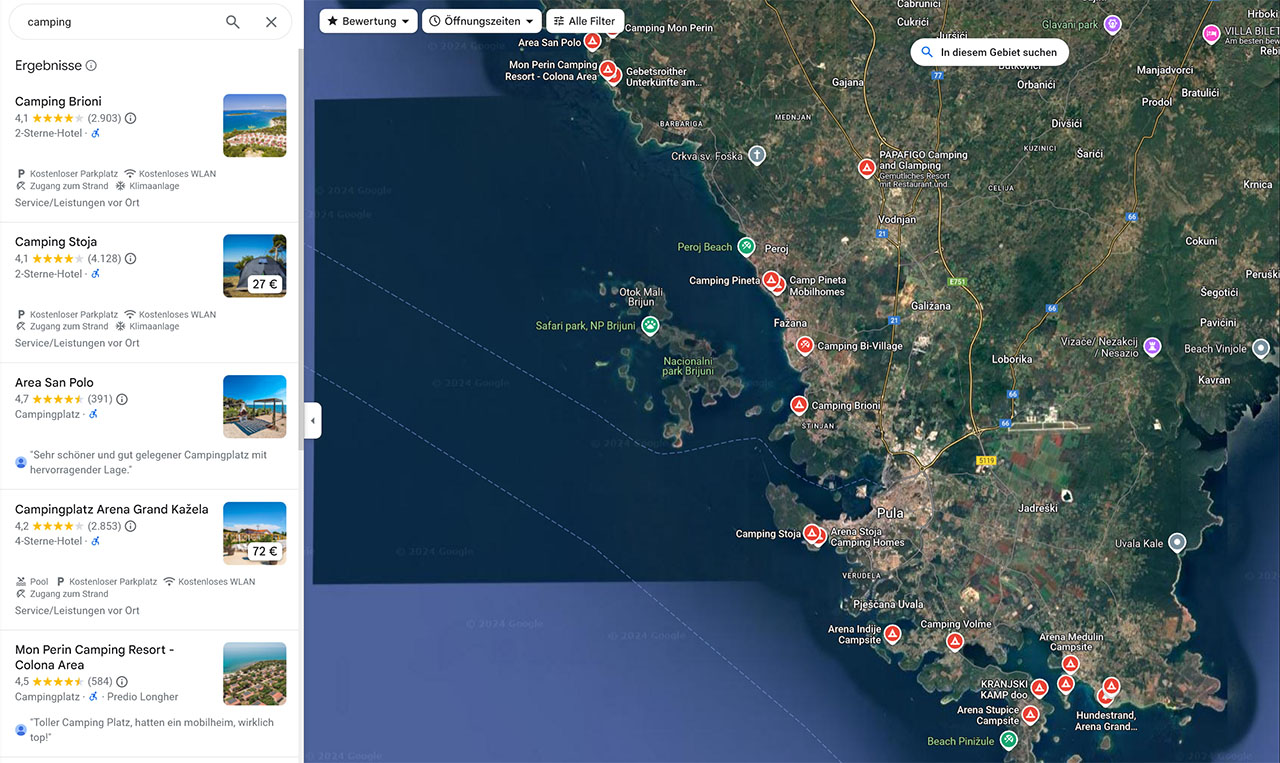Select Arena Medulin Campsite pin

pyautogui.click(x=1071, y=663)
